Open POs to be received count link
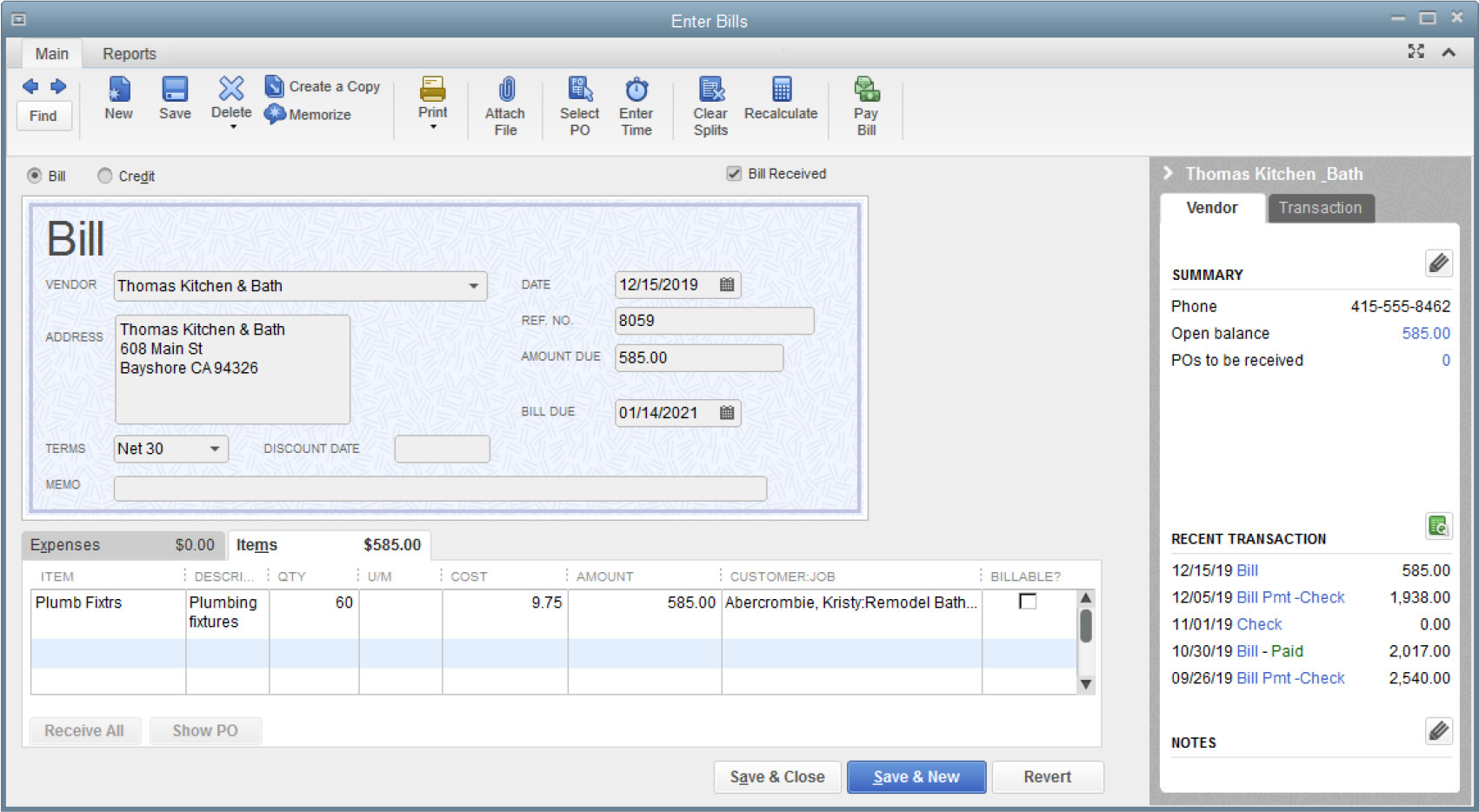Viewport: 1479px width, 812px height. [x=1446, y=360]
